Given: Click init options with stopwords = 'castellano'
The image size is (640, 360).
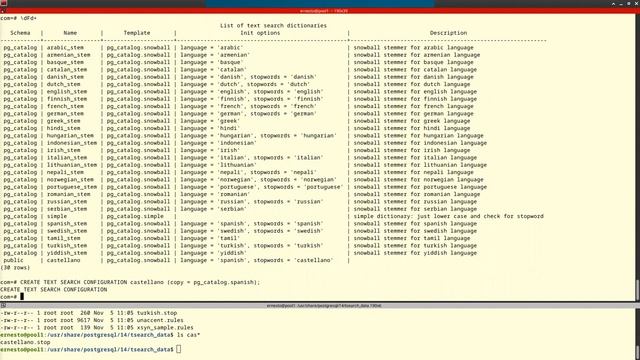Looking at the screenshot, I should click(257, 260).
